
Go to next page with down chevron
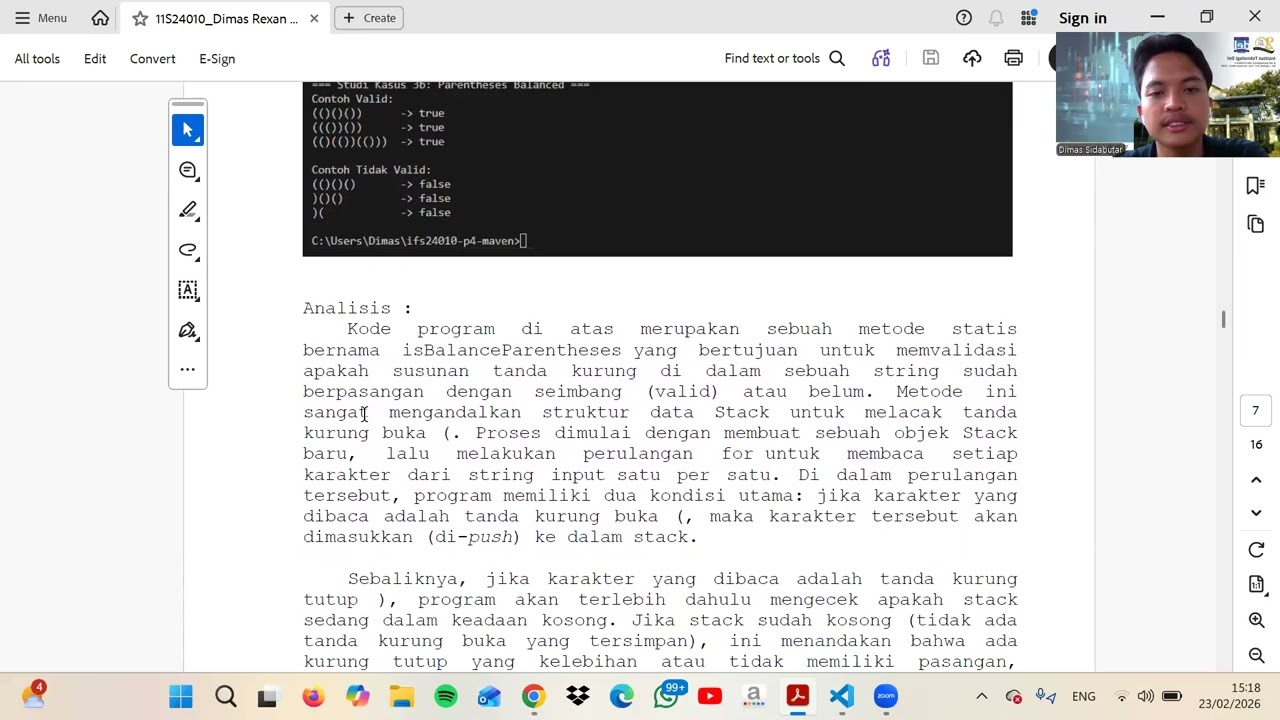[x=1256, y=512]
